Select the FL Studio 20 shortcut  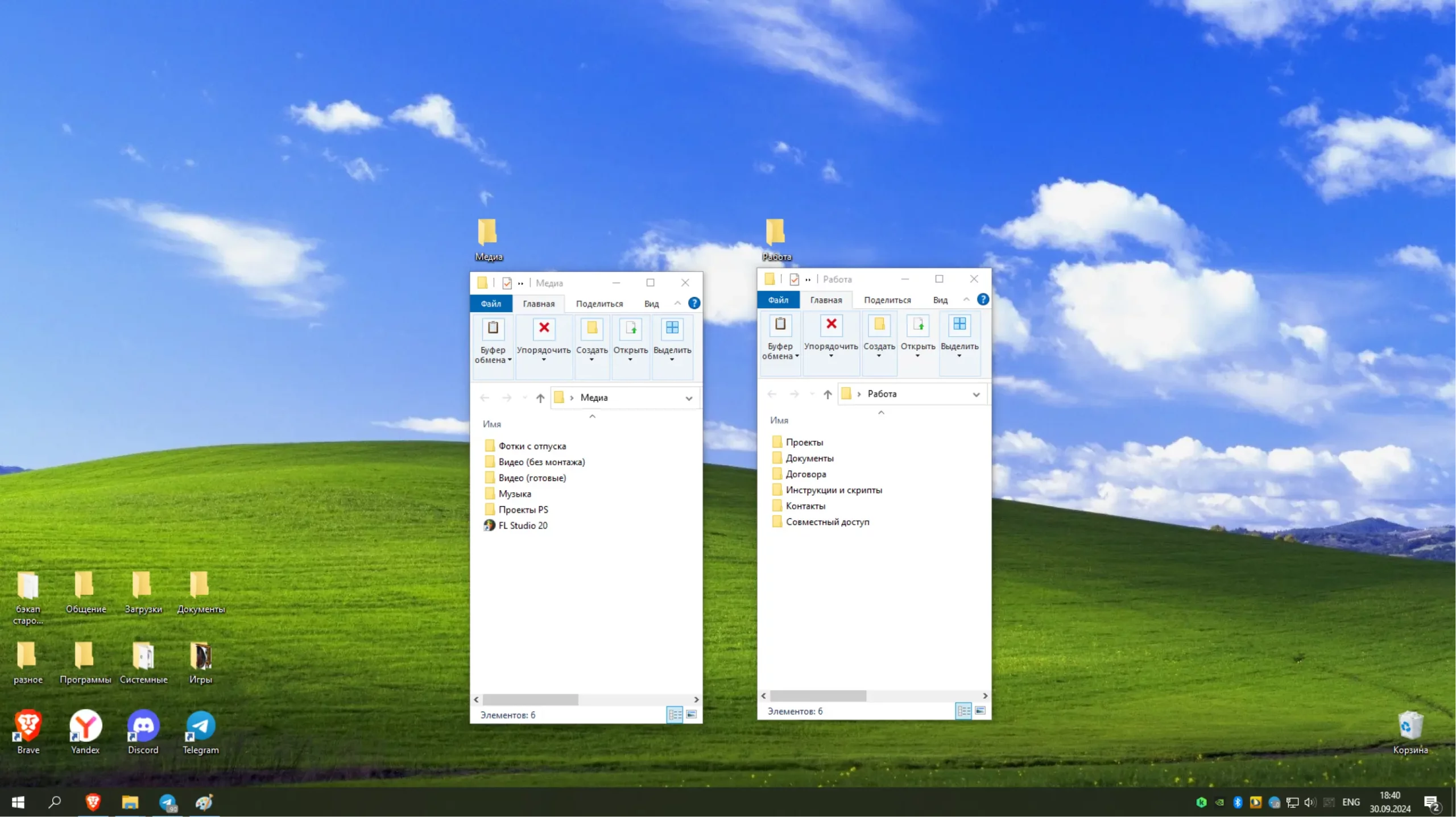coord(522,525)
